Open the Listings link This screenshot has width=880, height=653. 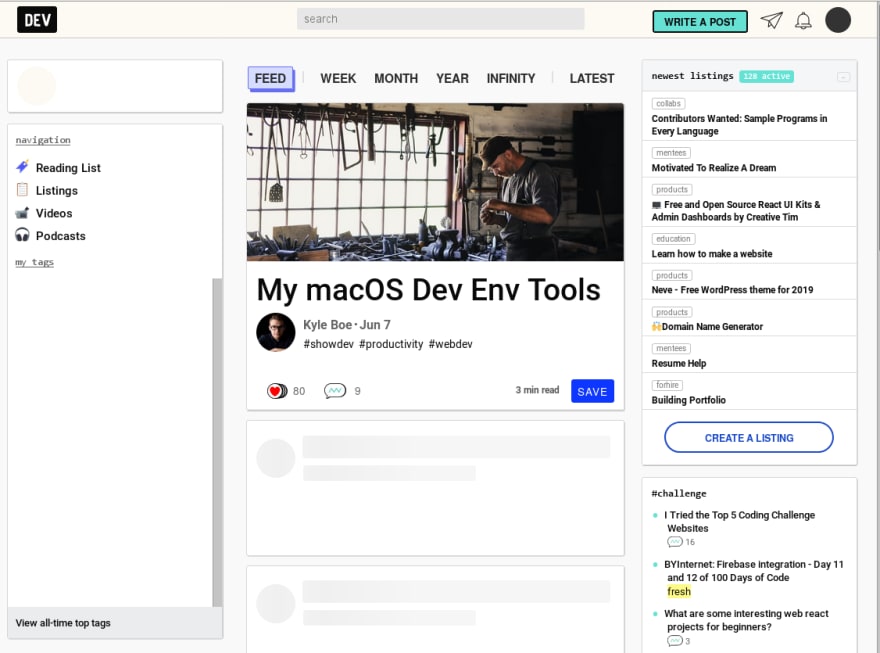pos(57,191)
